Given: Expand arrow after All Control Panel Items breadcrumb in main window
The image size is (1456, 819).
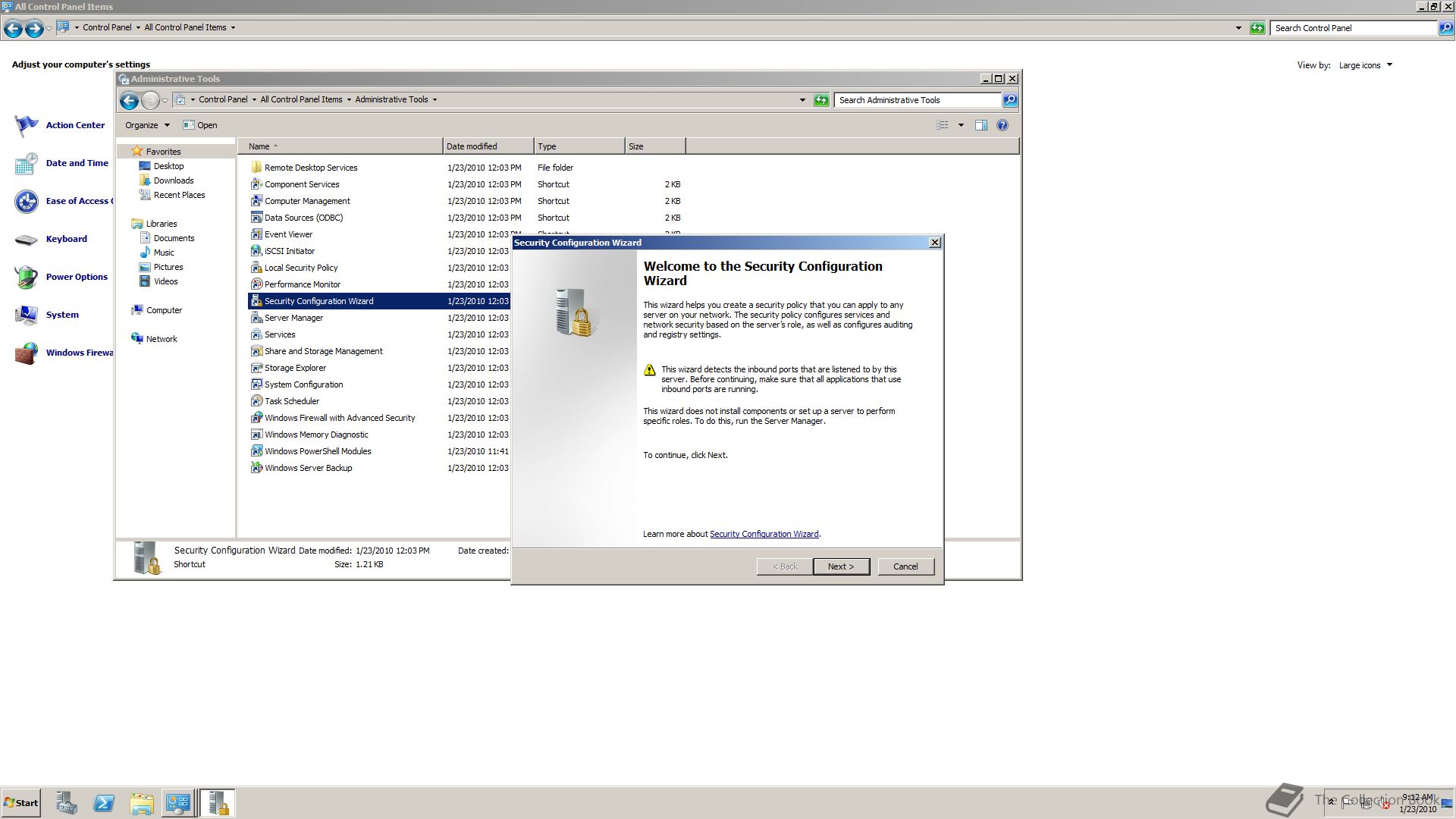Looking at the screenshot, I should pyautogui.click(x=233, y=27).
